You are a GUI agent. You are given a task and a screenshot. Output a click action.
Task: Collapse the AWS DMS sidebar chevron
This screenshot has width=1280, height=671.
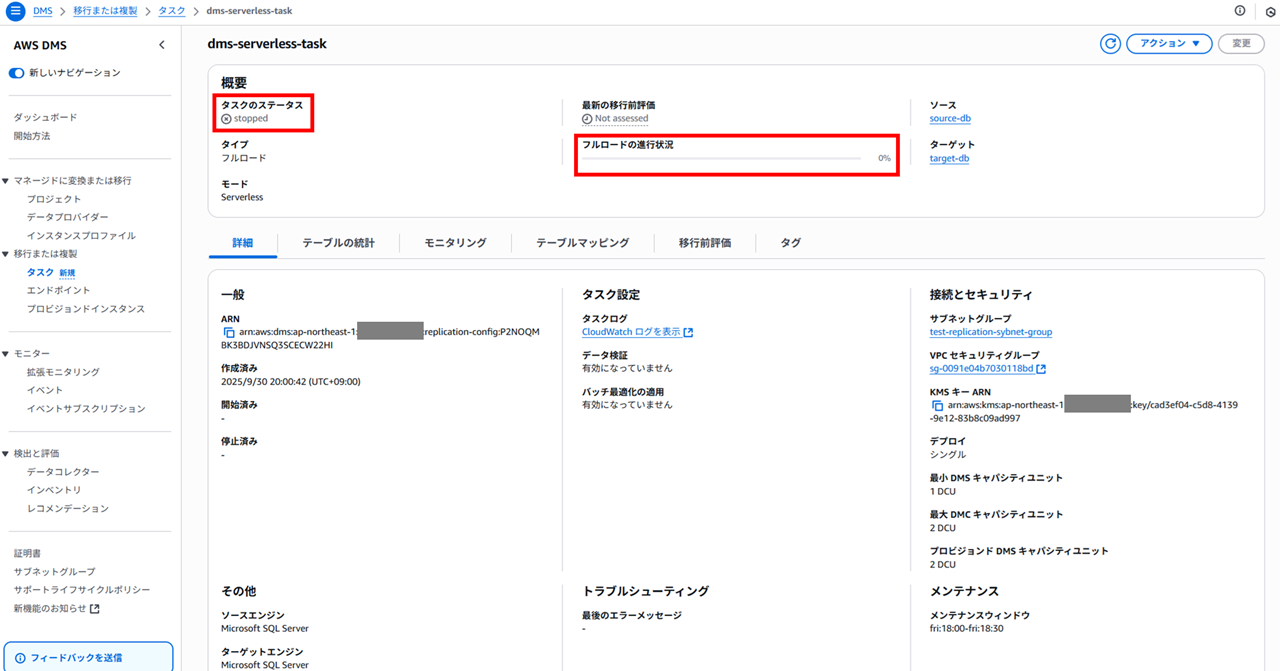point(162,46)
